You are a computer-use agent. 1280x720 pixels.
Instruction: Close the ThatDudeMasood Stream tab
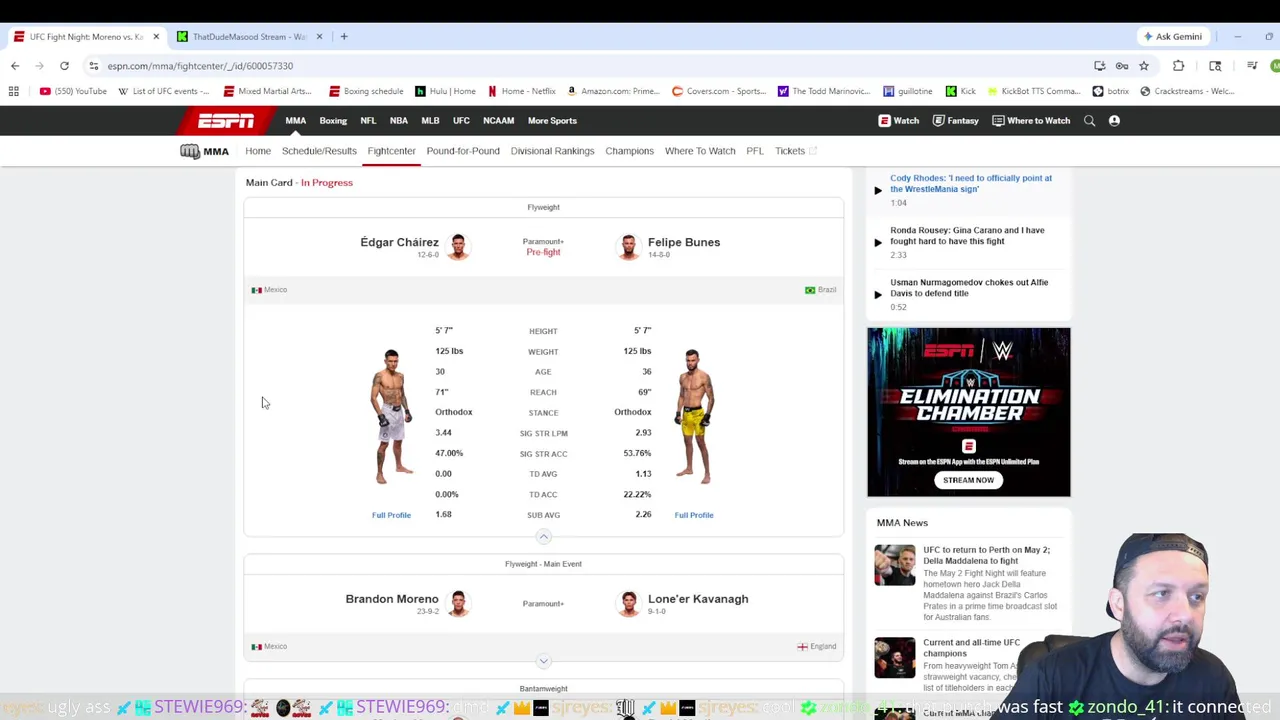coord(320,37)
